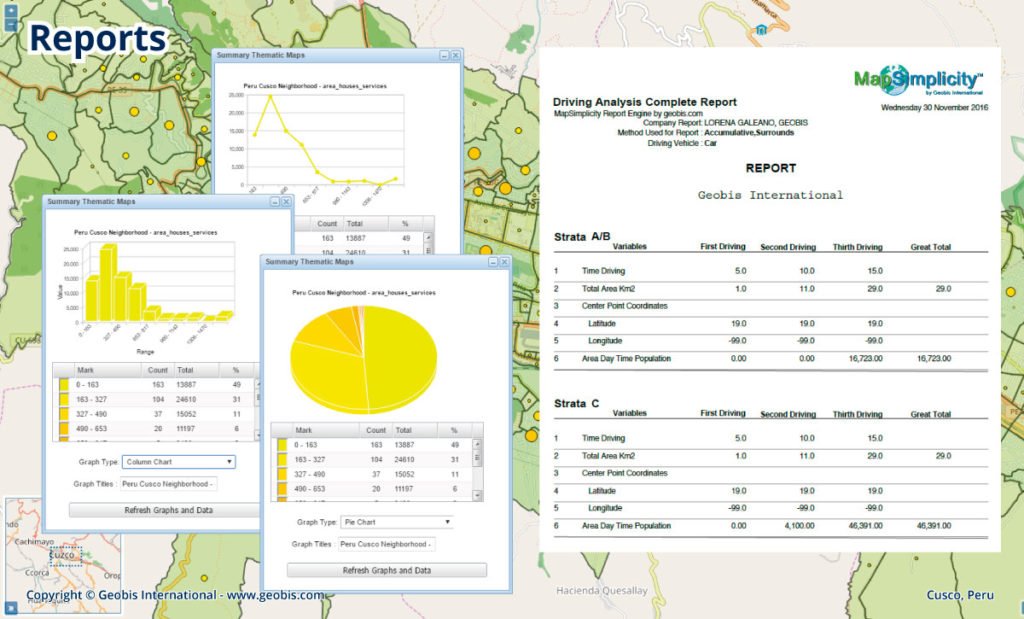Image resolution: width=1024 pixels, height=619 pixels.
Task: Minimize the column chart Summary Thematic Maps window
Action: [x=275, y=202]
